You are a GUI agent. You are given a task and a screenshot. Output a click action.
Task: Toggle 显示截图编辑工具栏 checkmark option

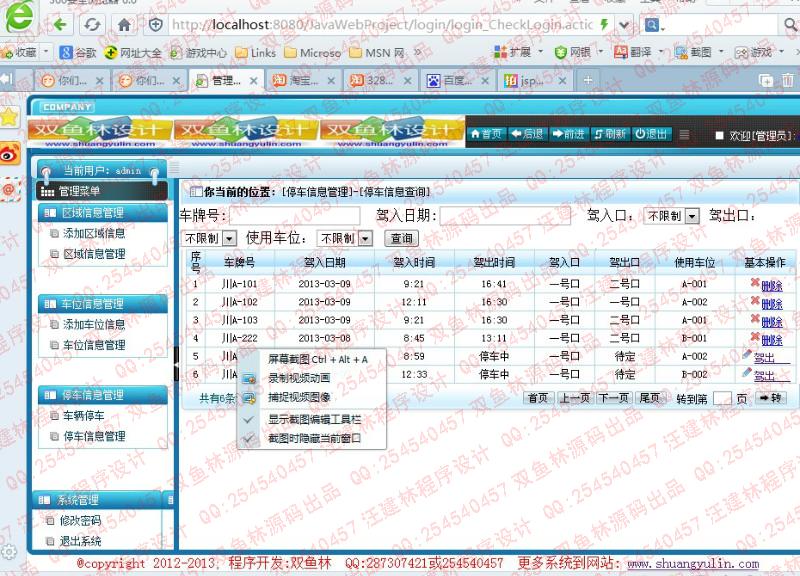[x=314, y=420]
